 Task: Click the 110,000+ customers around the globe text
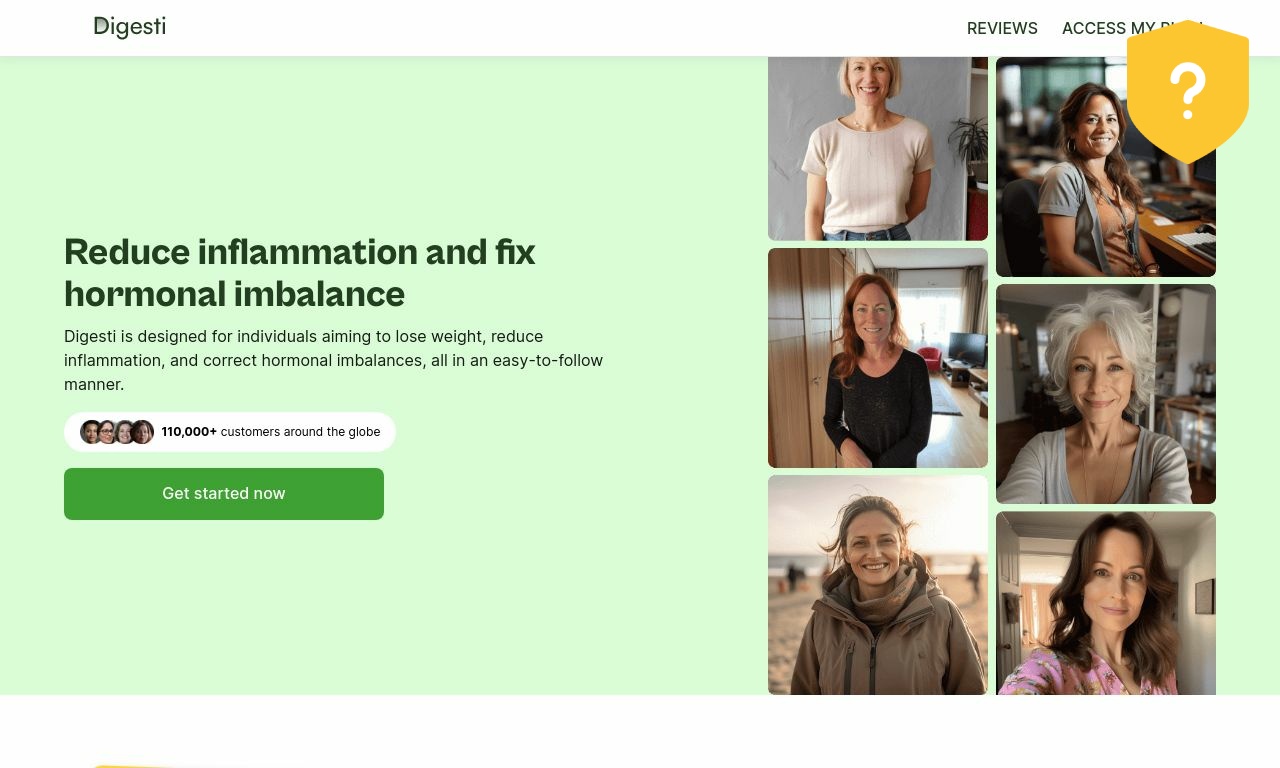tap(271, 432)
